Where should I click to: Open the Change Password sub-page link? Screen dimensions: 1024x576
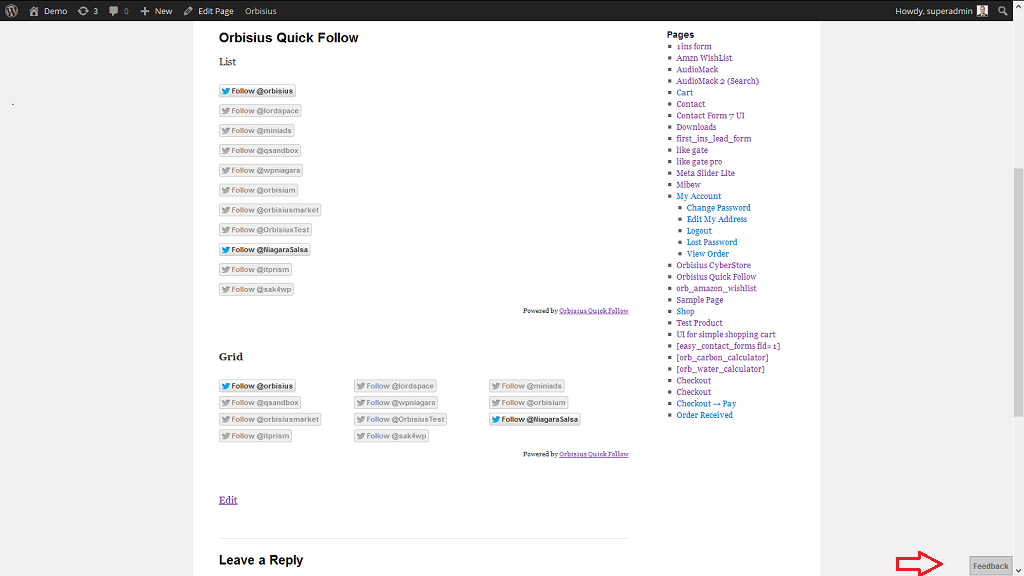[x=718, y=208]
